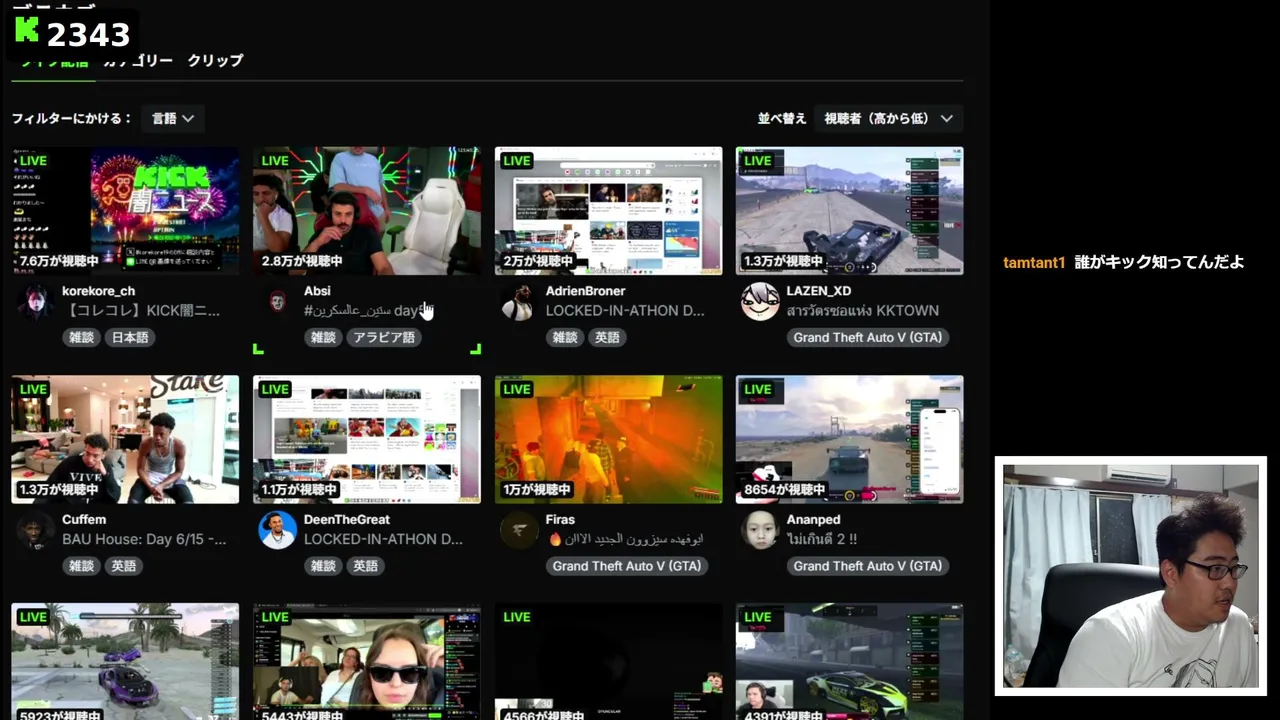Open DeenTheGreat stream thumbnail
1280x720 pixels.
click(x=367, y=439)
